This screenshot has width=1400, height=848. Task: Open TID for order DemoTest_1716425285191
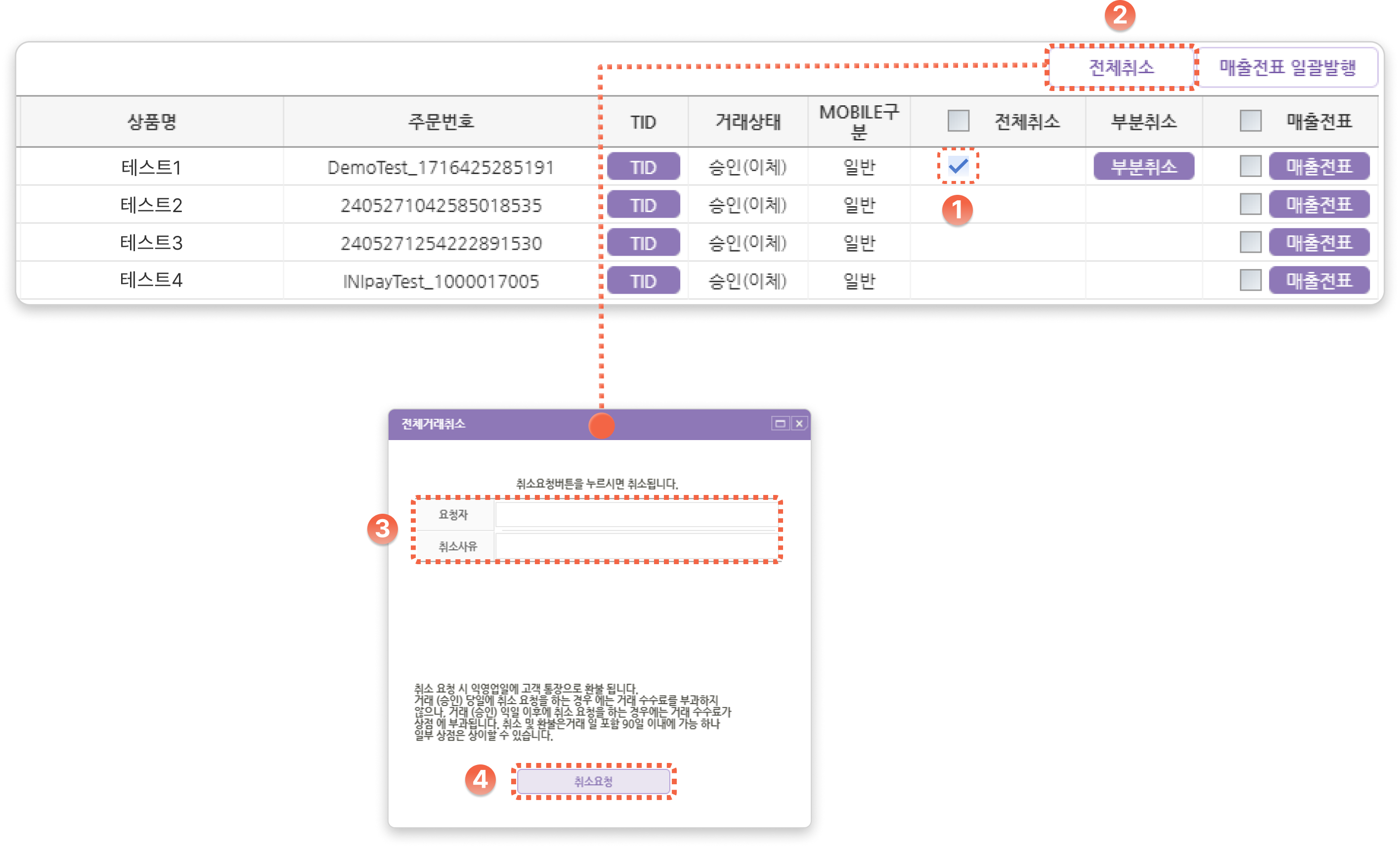[x=643, y=167]
